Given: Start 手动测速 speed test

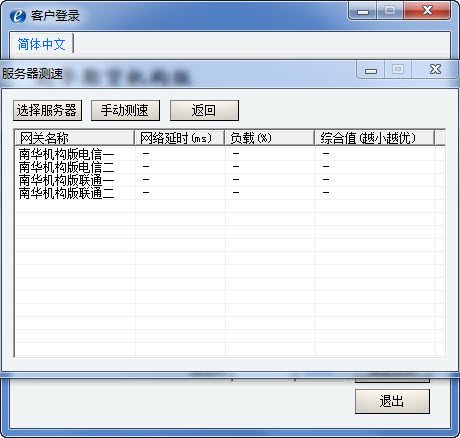Looking at the screenshot, I should 125,110.
